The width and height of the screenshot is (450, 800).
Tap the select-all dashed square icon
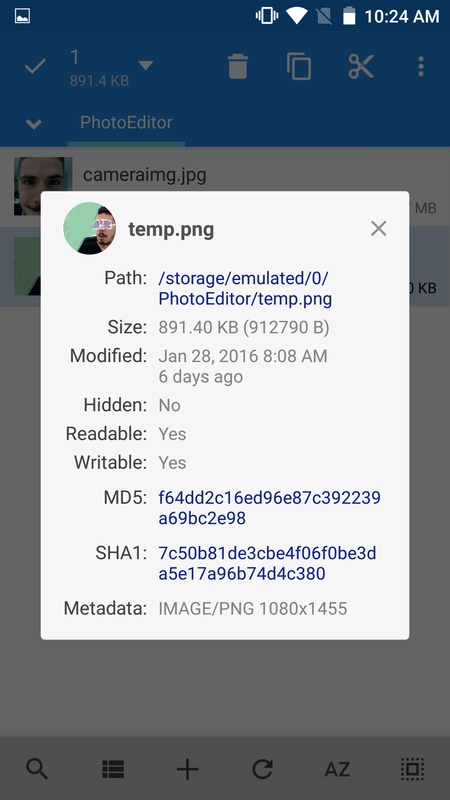pyautogui.click(x=412, y=769)
